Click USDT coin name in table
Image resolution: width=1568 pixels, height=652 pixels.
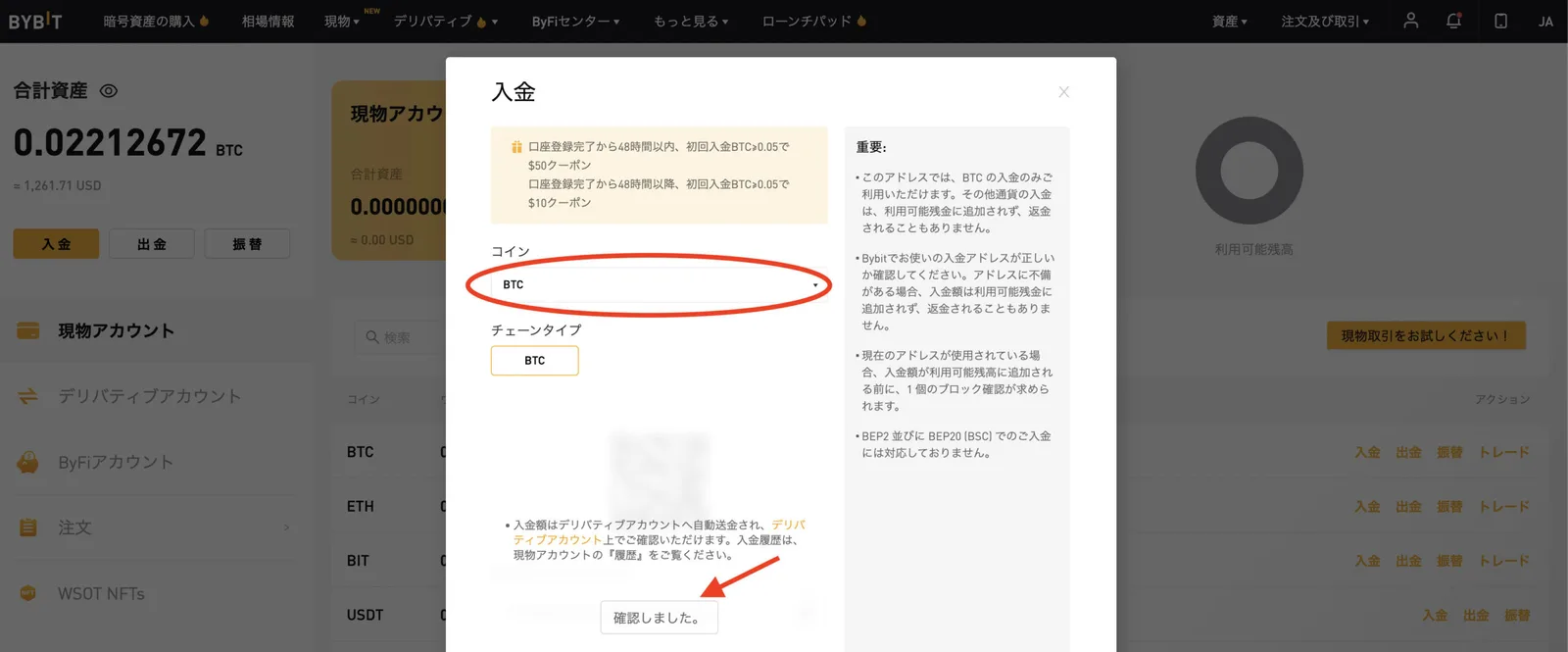[x=365, y=615]
